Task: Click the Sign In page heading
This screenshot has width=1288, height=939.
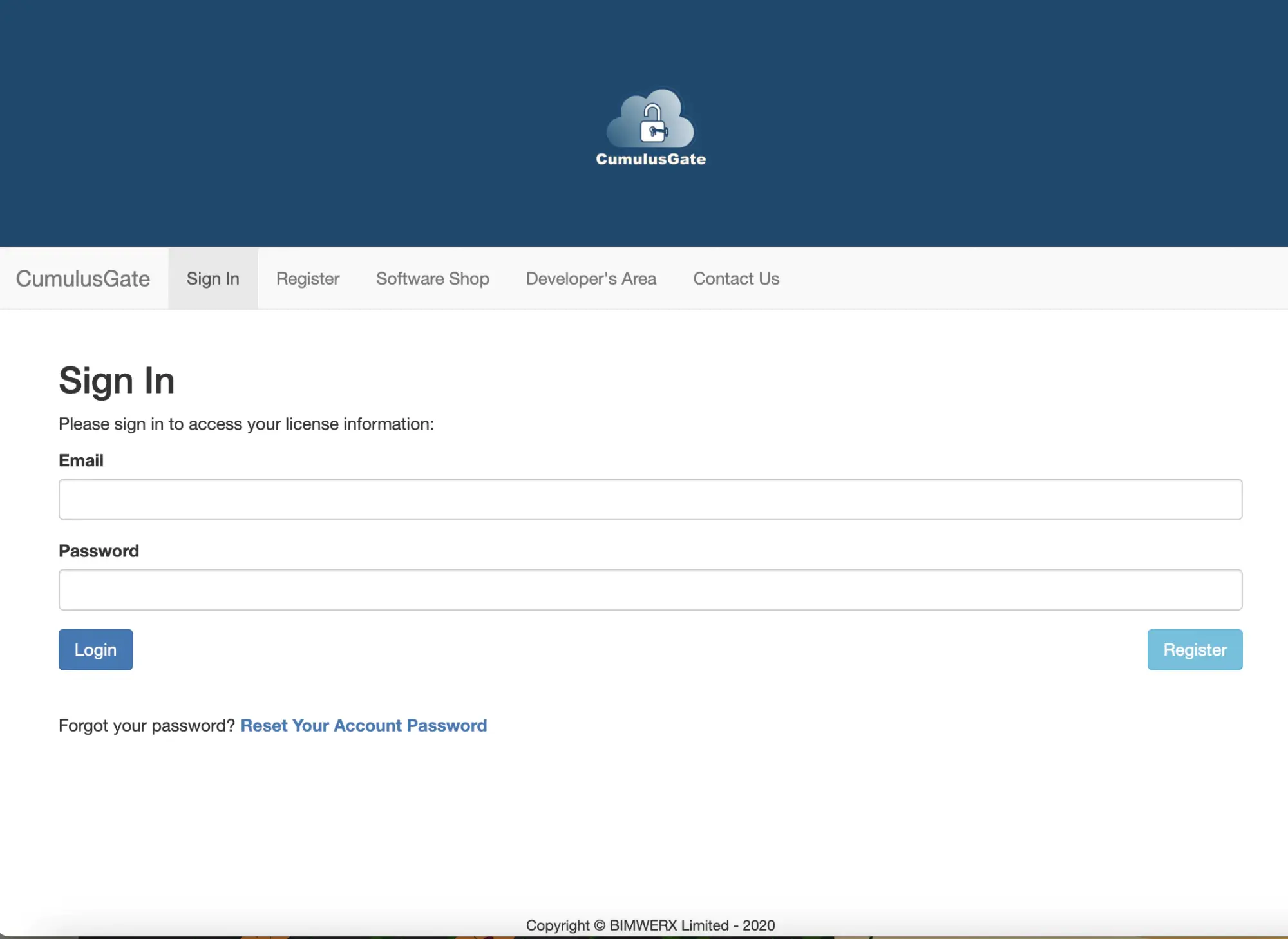Action: pos(117,381)
